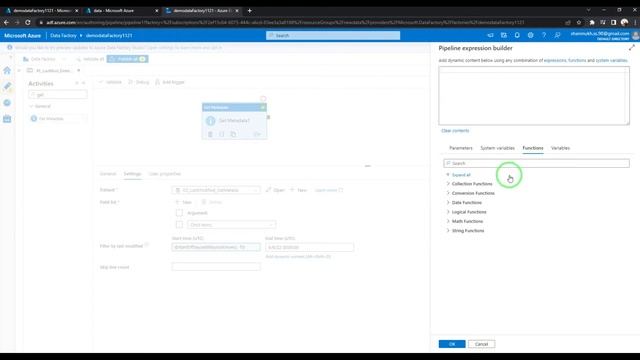Image resolution: width=640 pixels, height=360 pixels.
Task: Tick the checkbox beside the field dropdown
Action: (x=179, y=224)
